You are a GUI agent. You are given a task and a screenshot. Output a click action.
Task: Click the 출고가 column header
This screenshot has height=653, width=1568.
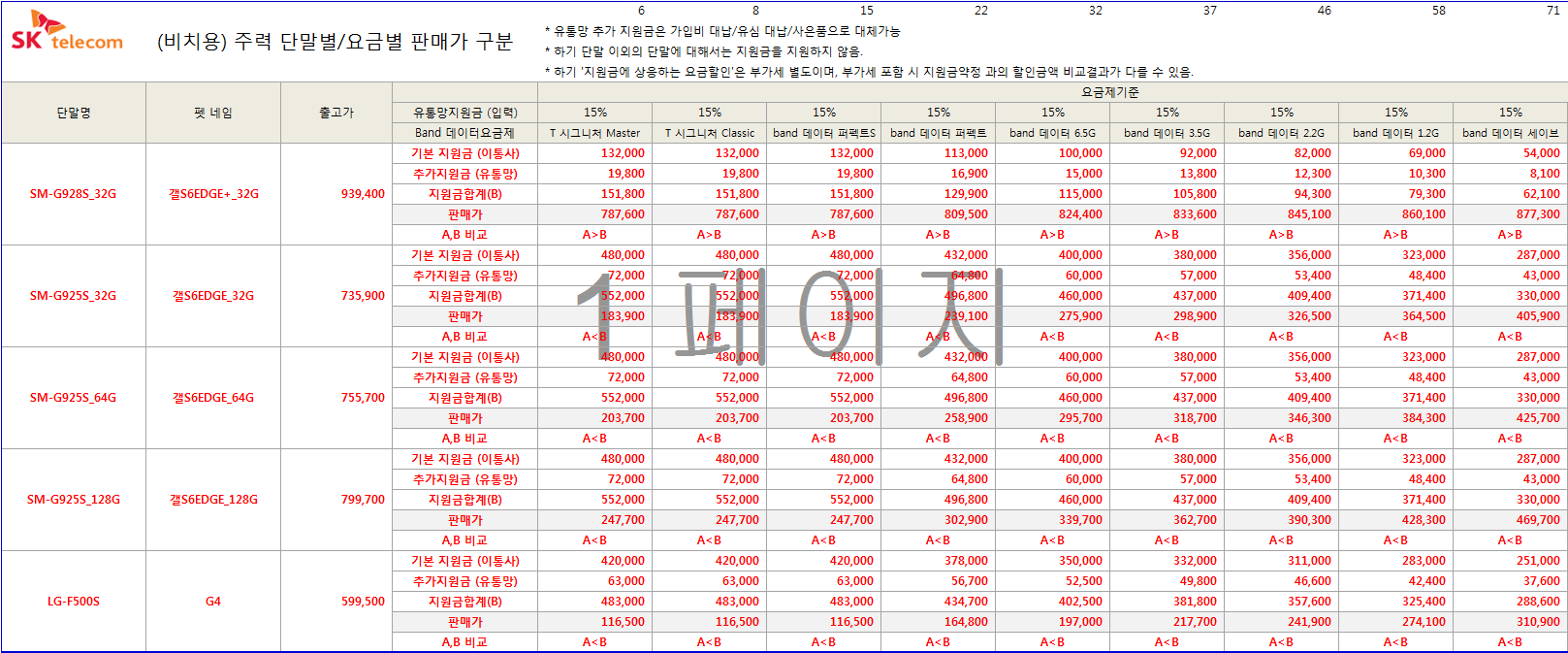point(336,113)
